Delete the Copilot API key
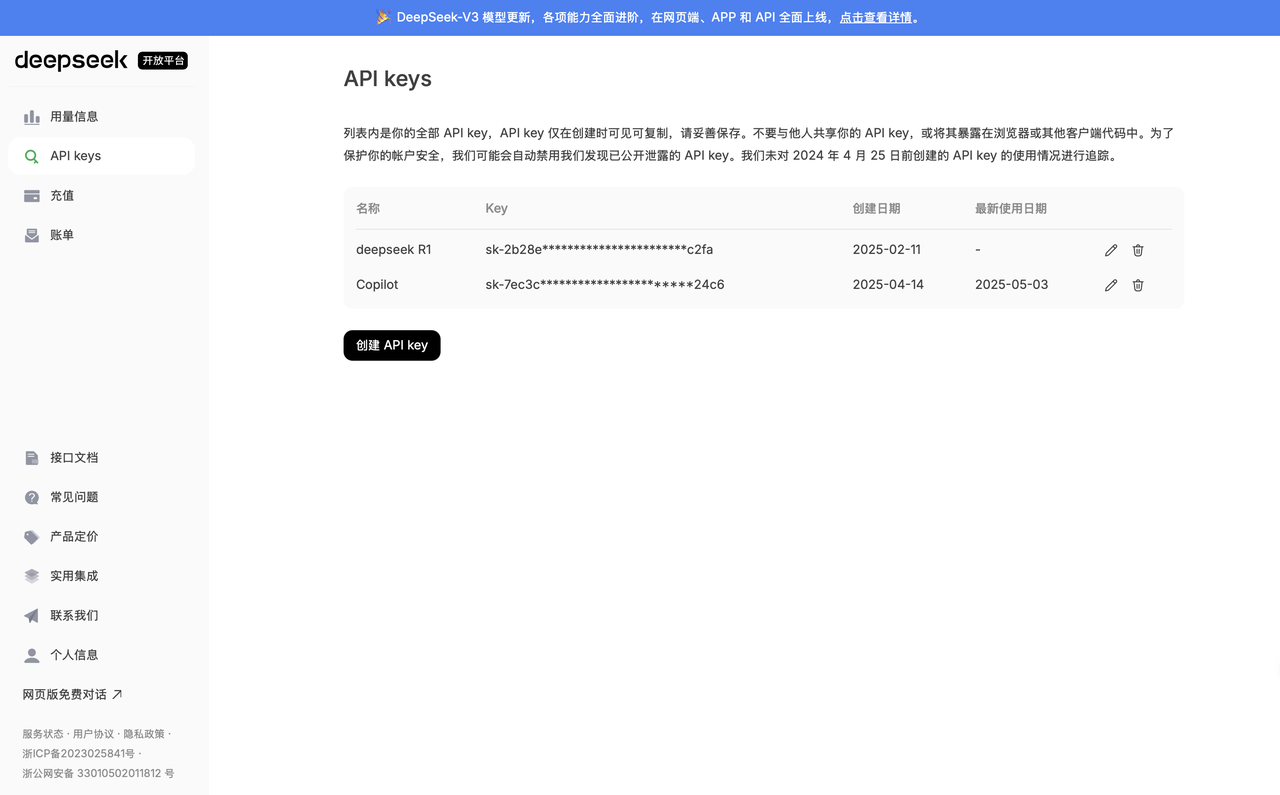The height and width of the screenshot is (795, 1280). pyautogui.click(x=1138, y=285)
